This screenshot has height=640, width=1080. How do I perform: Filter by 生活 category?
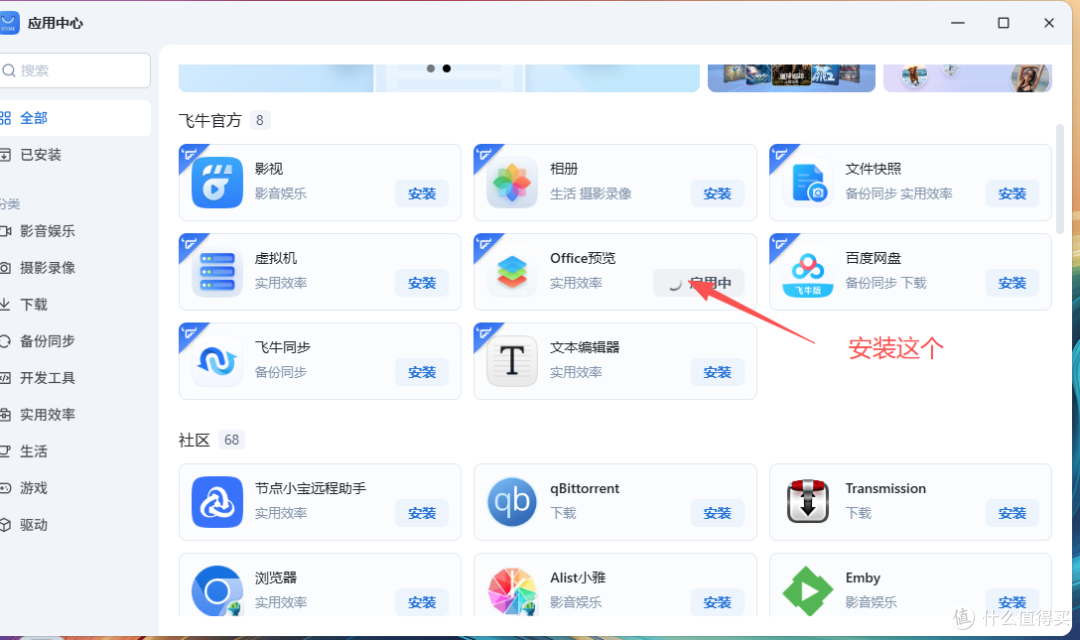[x=75, y=451]
